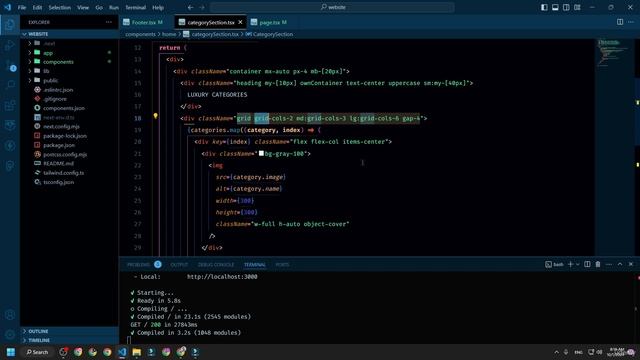The image size is (640, 360).
Task: Toggle the secondary sidebar visibility
Action: [x=566, y=7]
